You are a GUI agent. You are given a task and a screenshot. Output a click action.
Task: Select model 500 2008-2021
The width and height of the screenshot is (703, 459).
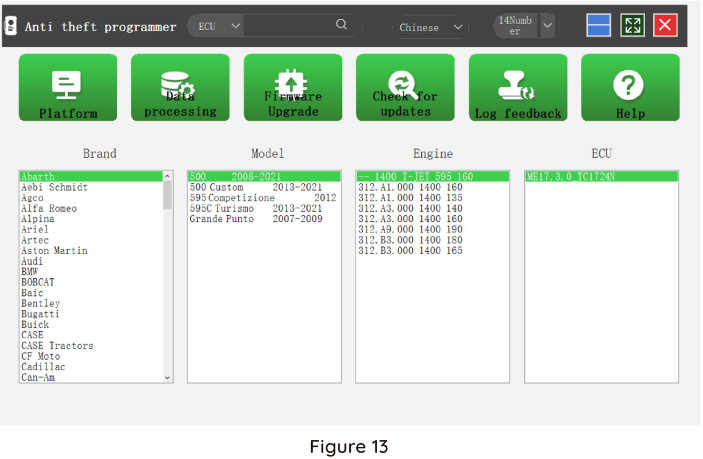264,176
